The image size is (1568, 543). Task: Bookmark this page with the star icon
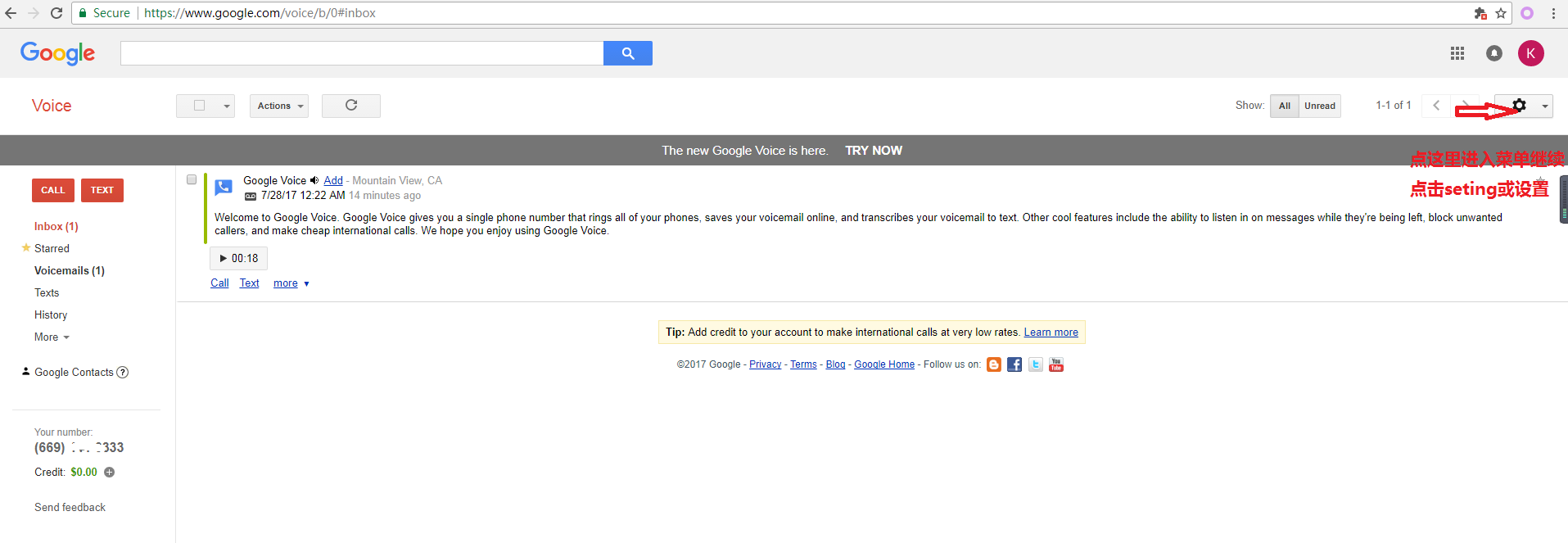[x=1501, y=13]
